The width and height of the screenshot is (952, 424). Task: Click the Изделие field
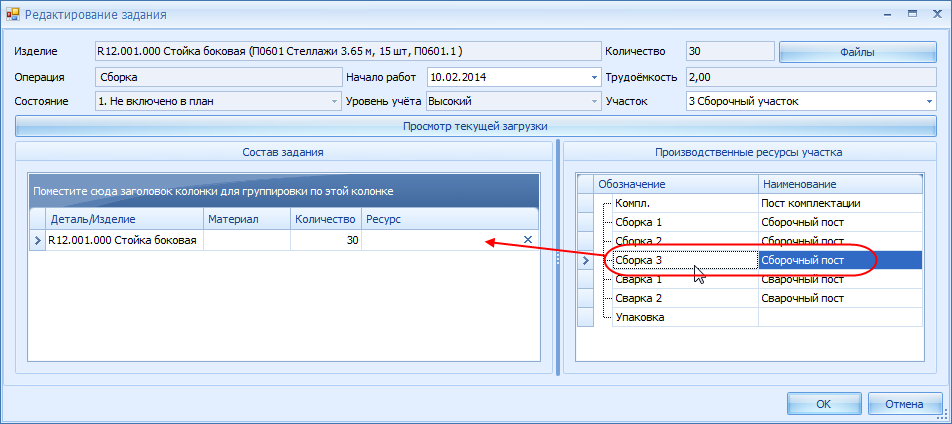pos(347,52)
